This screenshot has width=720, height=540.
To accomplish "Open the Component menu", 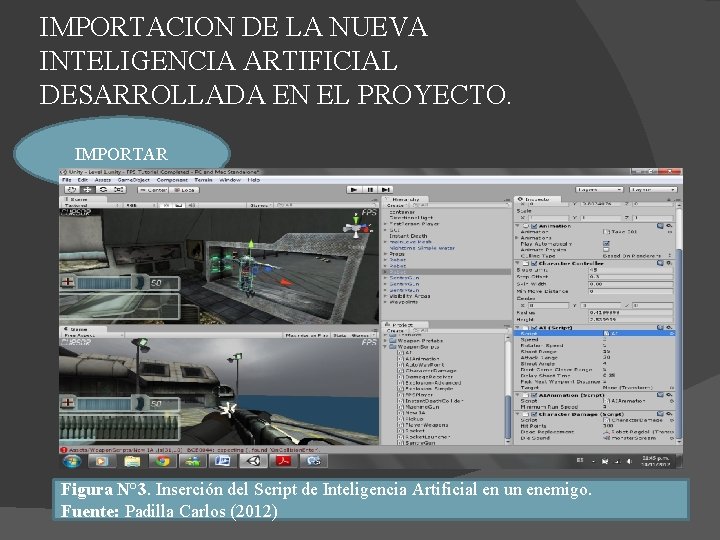I will [173, 180].
